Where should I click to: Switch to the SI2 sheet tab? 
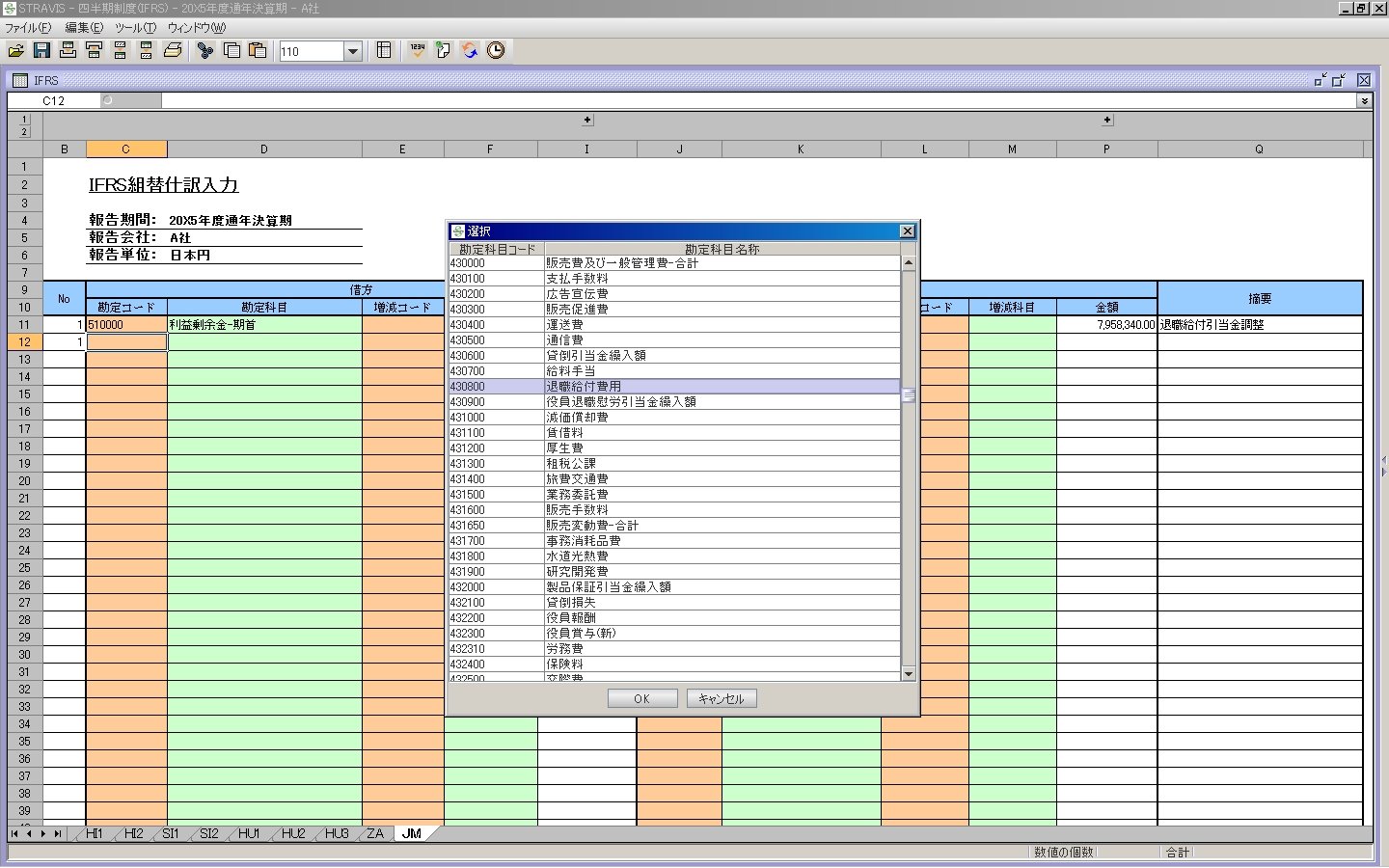coord(209,834)
